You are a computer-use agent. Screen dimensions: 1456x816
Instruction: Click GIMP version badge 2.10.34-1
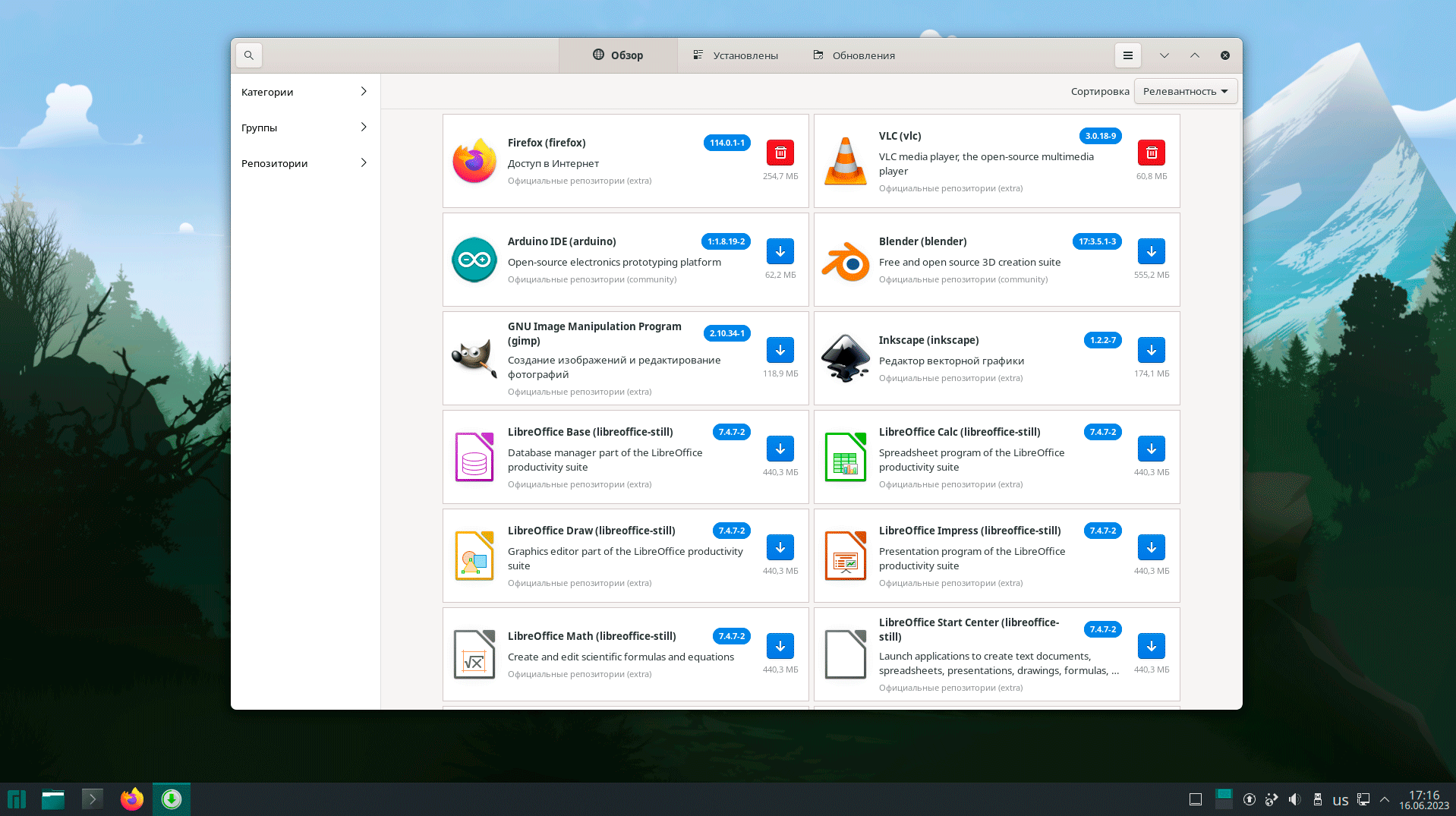click(x=727, y=333)
